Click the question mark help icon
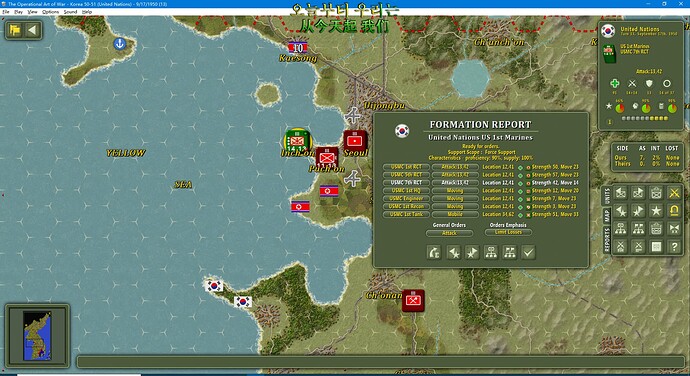 [674, 247]
